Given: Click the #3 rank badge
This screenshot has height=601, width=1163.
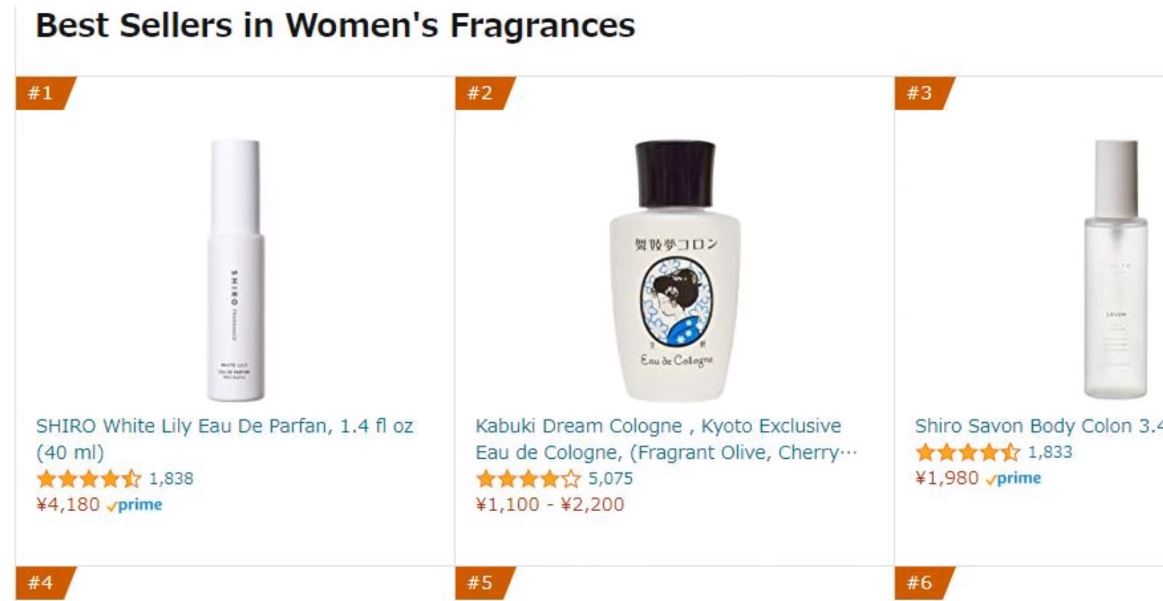Looking at the screenshot, I should pos(920,94).
